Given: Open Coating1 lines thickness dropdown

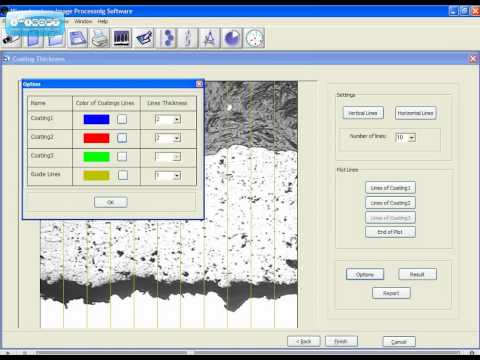Looking at the screenshot, I should pos(177,119).
